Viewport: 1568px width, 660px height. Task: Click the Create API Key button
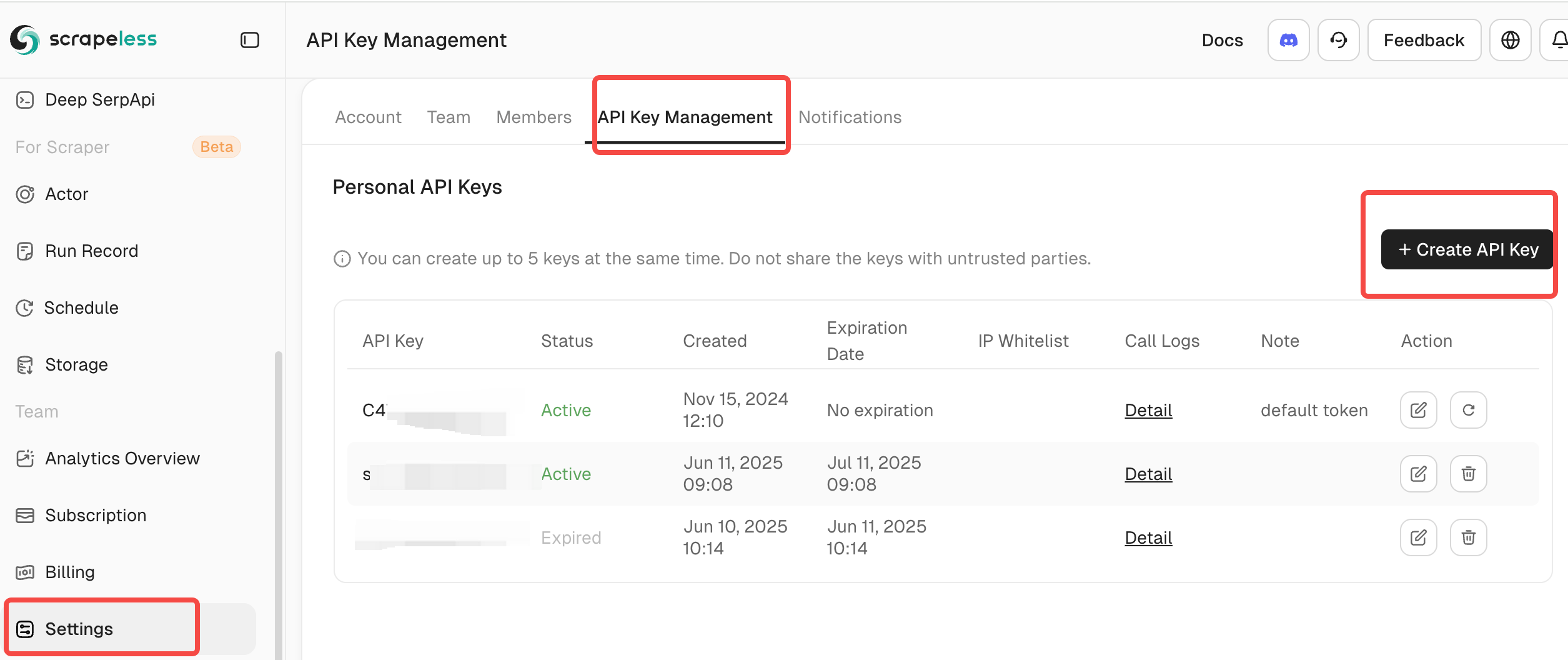[1467, 249]
